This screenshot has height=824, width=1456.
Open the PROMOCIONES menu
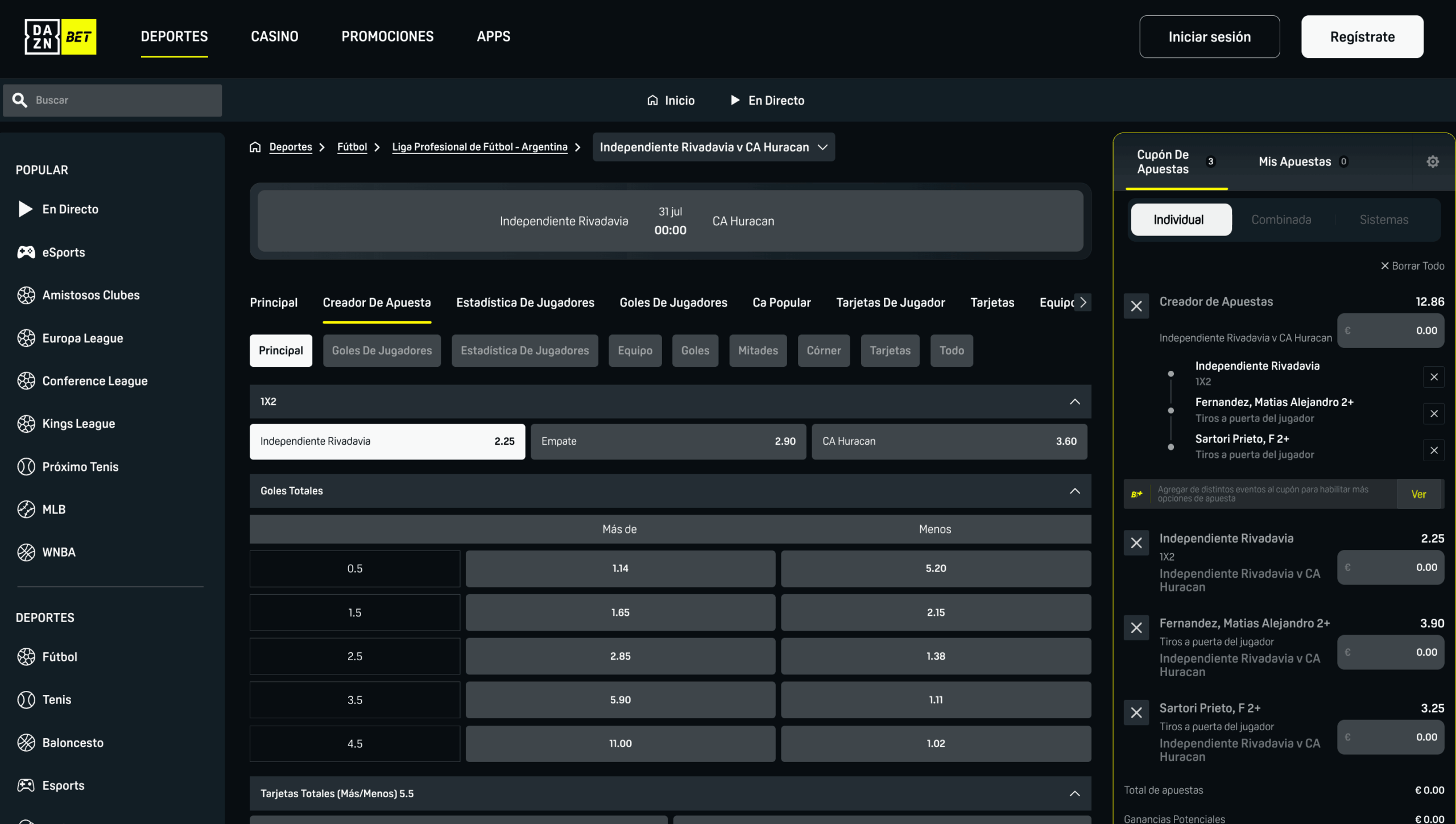pos(387,36)
